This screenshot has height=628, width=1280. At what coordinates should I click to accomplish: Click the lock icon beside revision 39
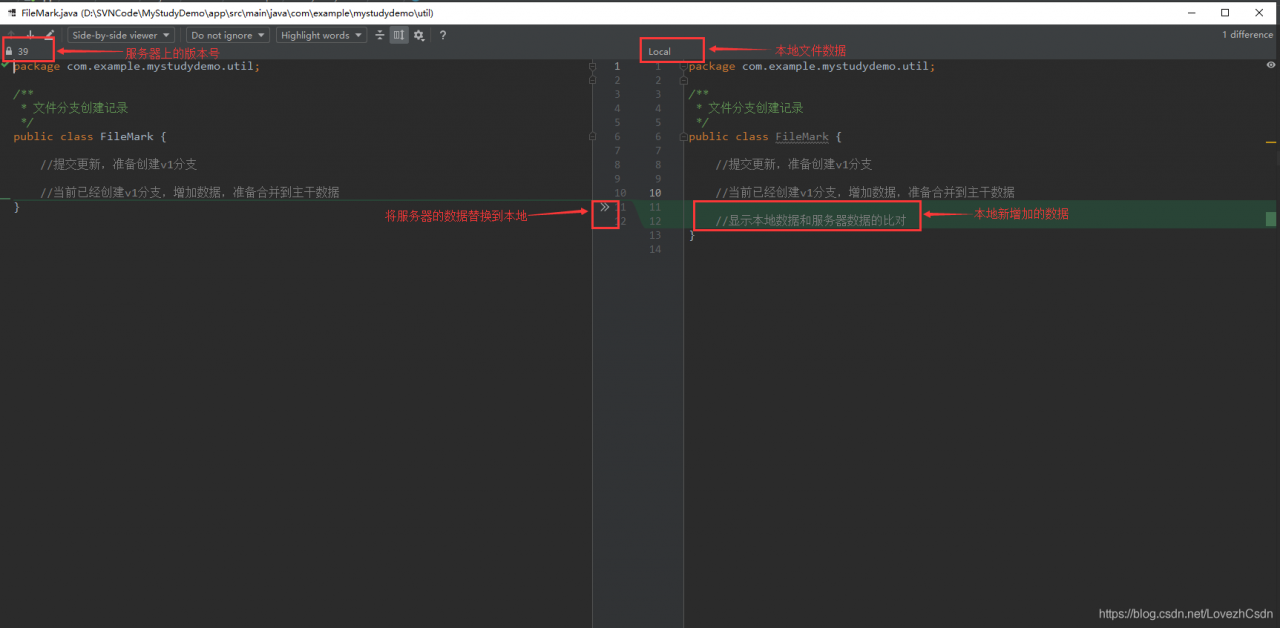pyautogui.click(x=11, y=50)
